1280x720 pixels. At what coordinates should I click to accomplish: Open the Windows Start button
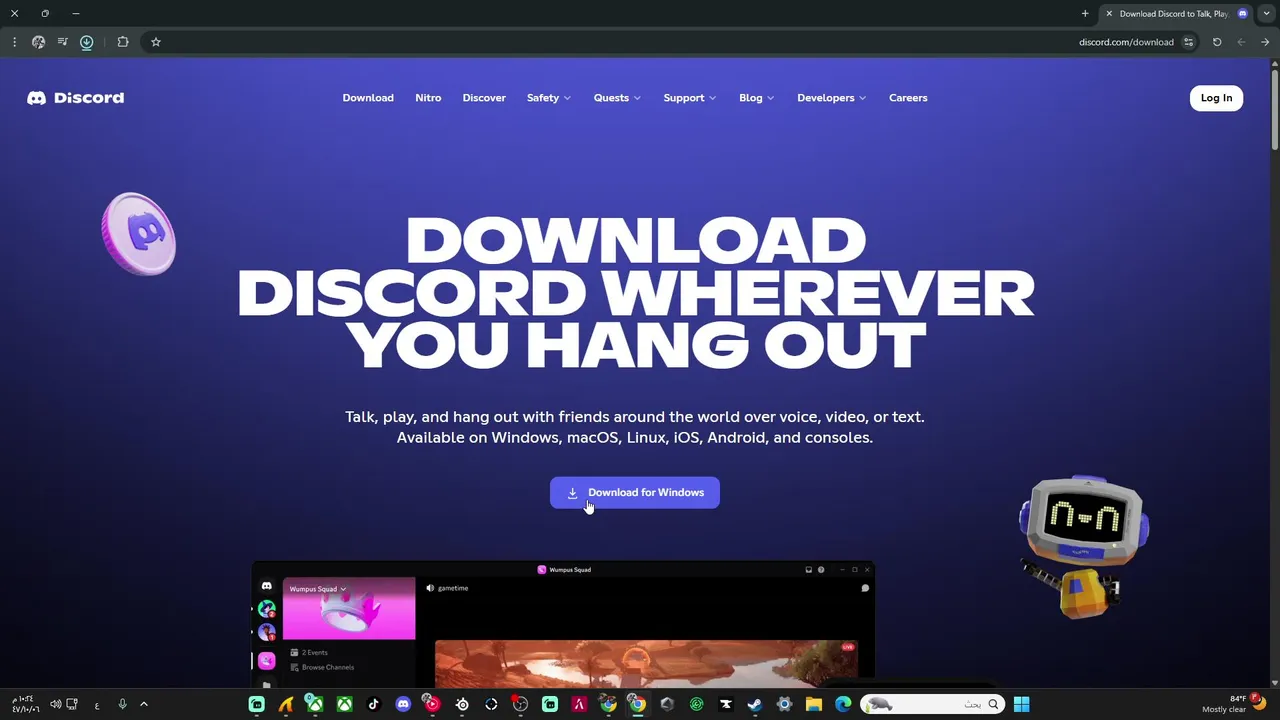pyautogui.click(x=1021, y=704)
